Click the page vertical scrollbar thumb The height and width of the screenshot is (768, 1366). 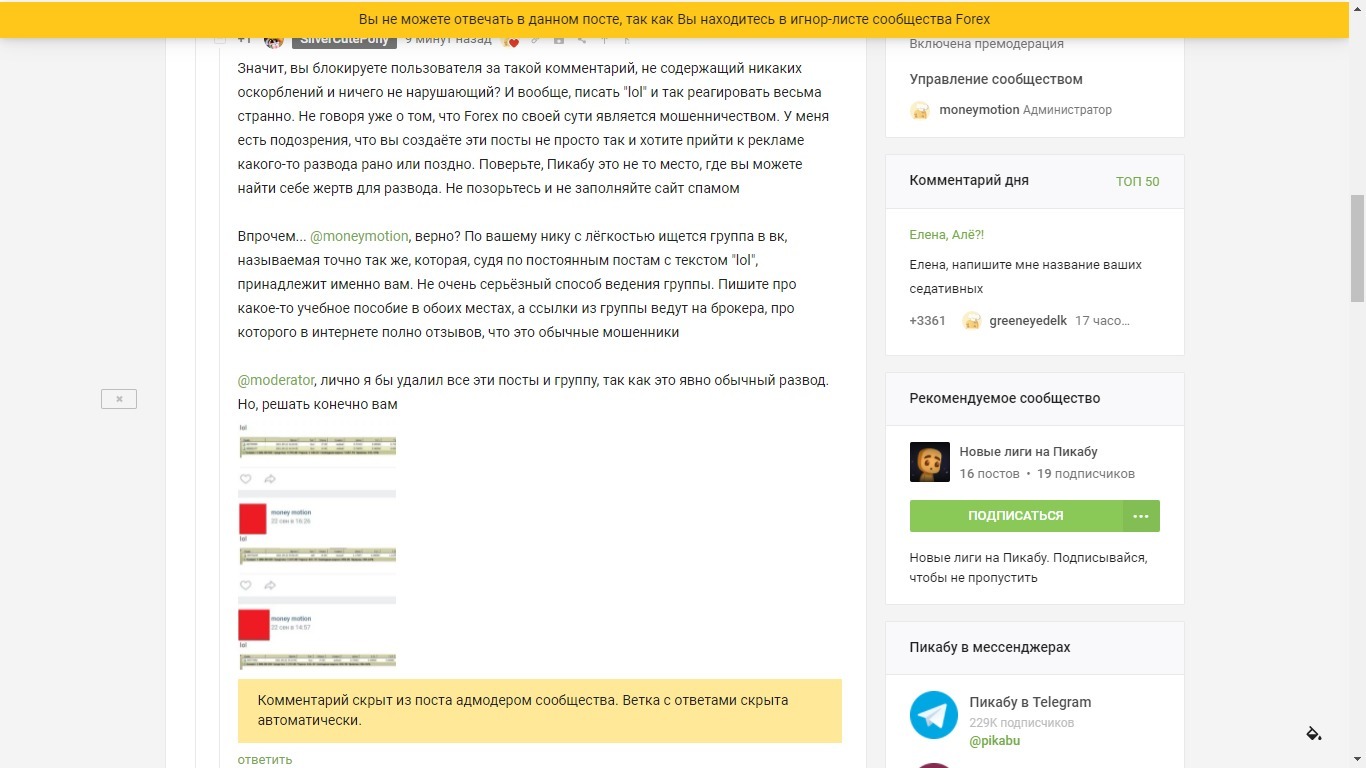[1357, 248]
